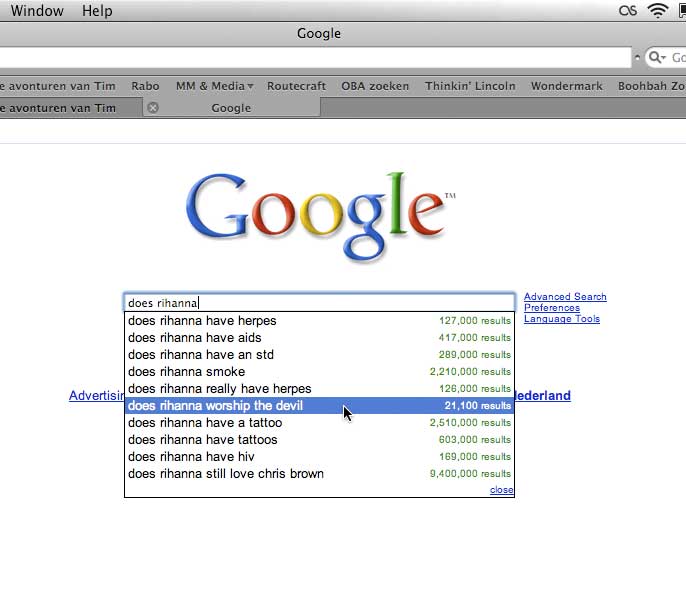
Task: Click the Google window title text
Action: [319, 33]
